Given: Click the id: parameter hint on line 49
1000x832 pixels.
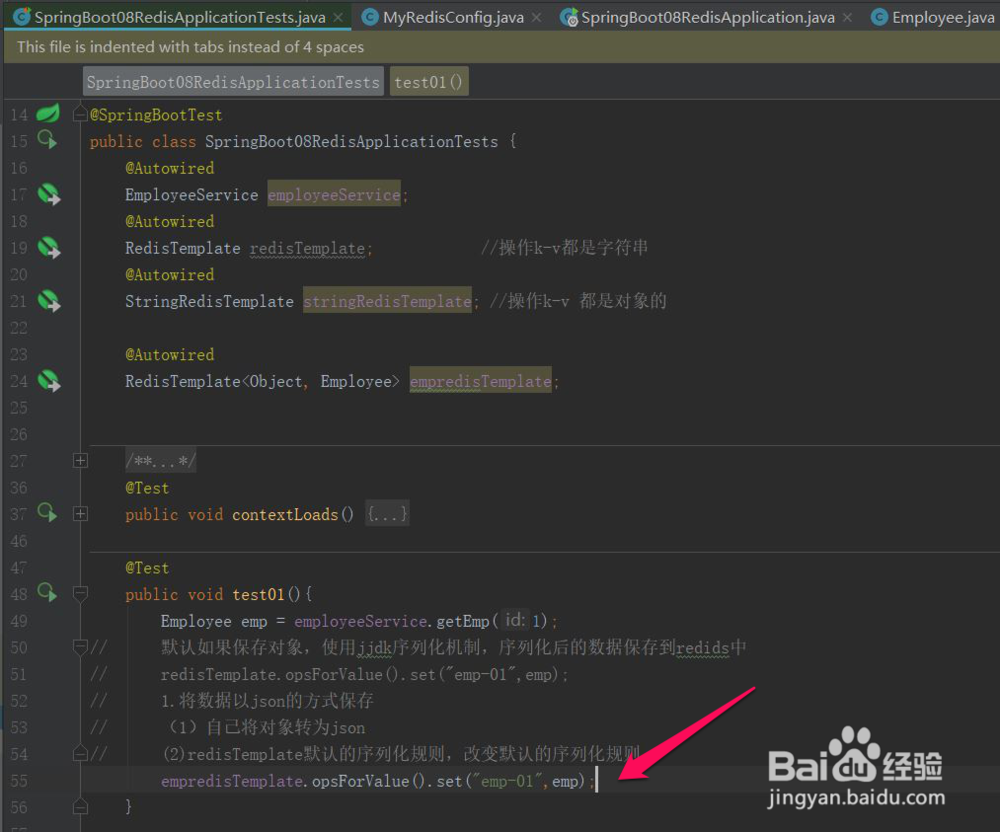Looking at the screenshot, I should point(515,620).
